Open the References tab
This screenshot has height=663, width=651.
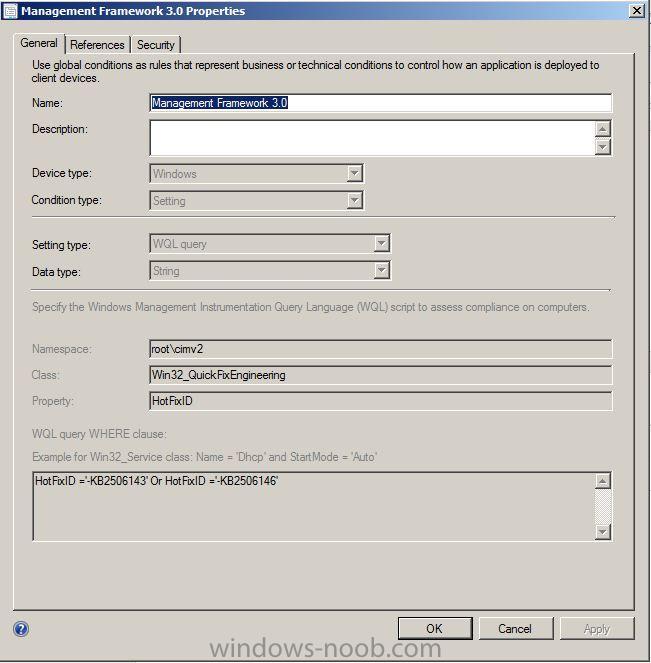pyautogui.click(x=97, y=45)
